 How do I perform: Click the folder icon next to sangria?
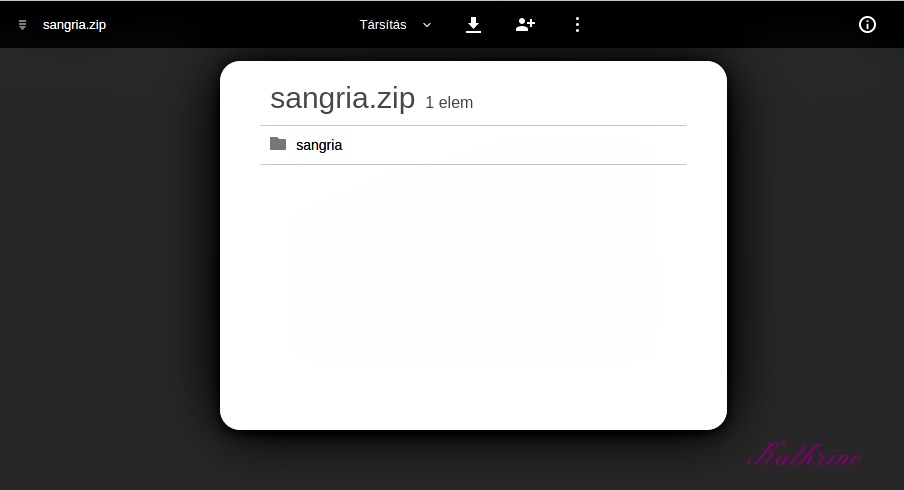coord(278,144)
